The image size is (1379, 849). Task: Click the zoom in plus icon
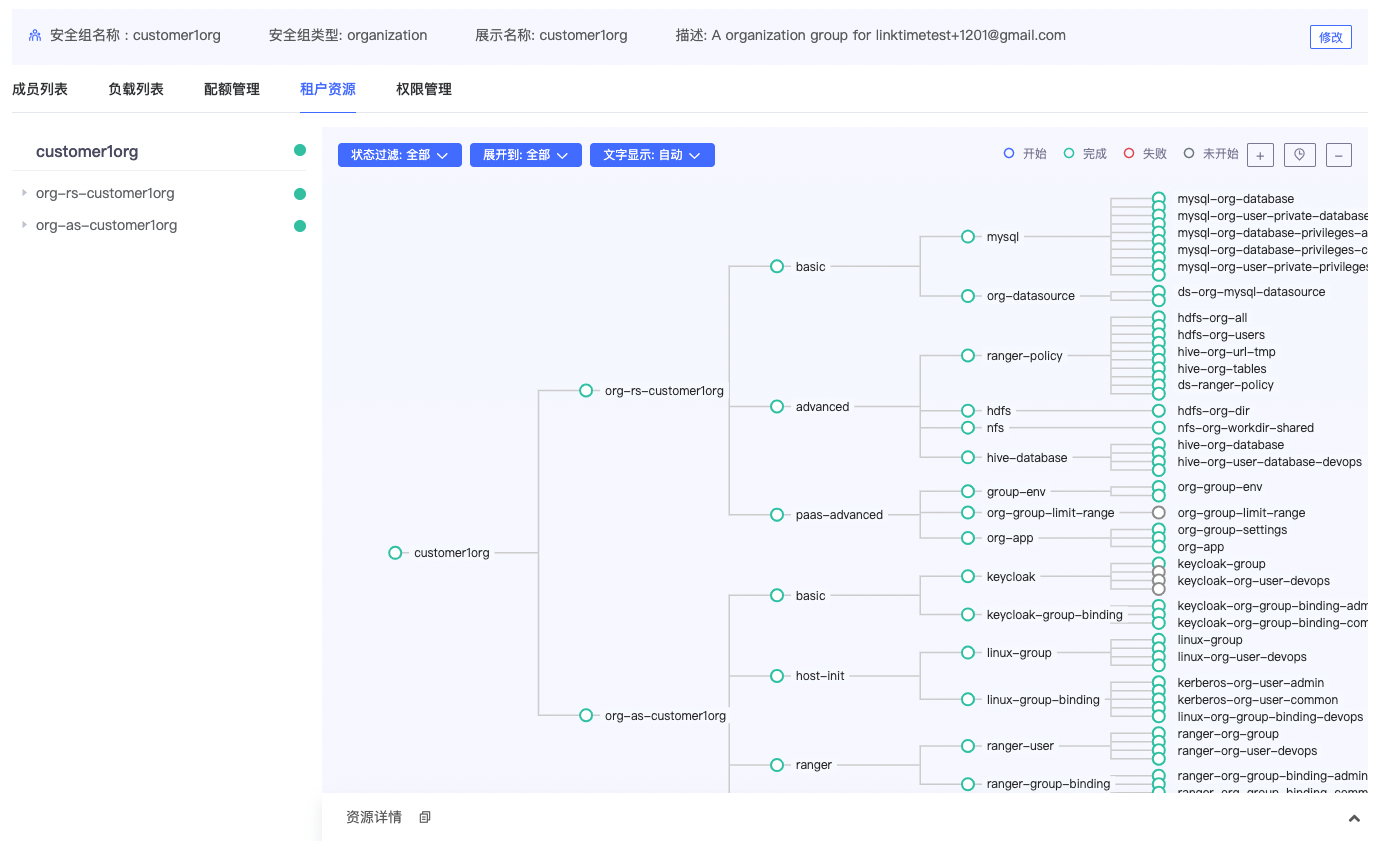click(x=1260, y=155)
